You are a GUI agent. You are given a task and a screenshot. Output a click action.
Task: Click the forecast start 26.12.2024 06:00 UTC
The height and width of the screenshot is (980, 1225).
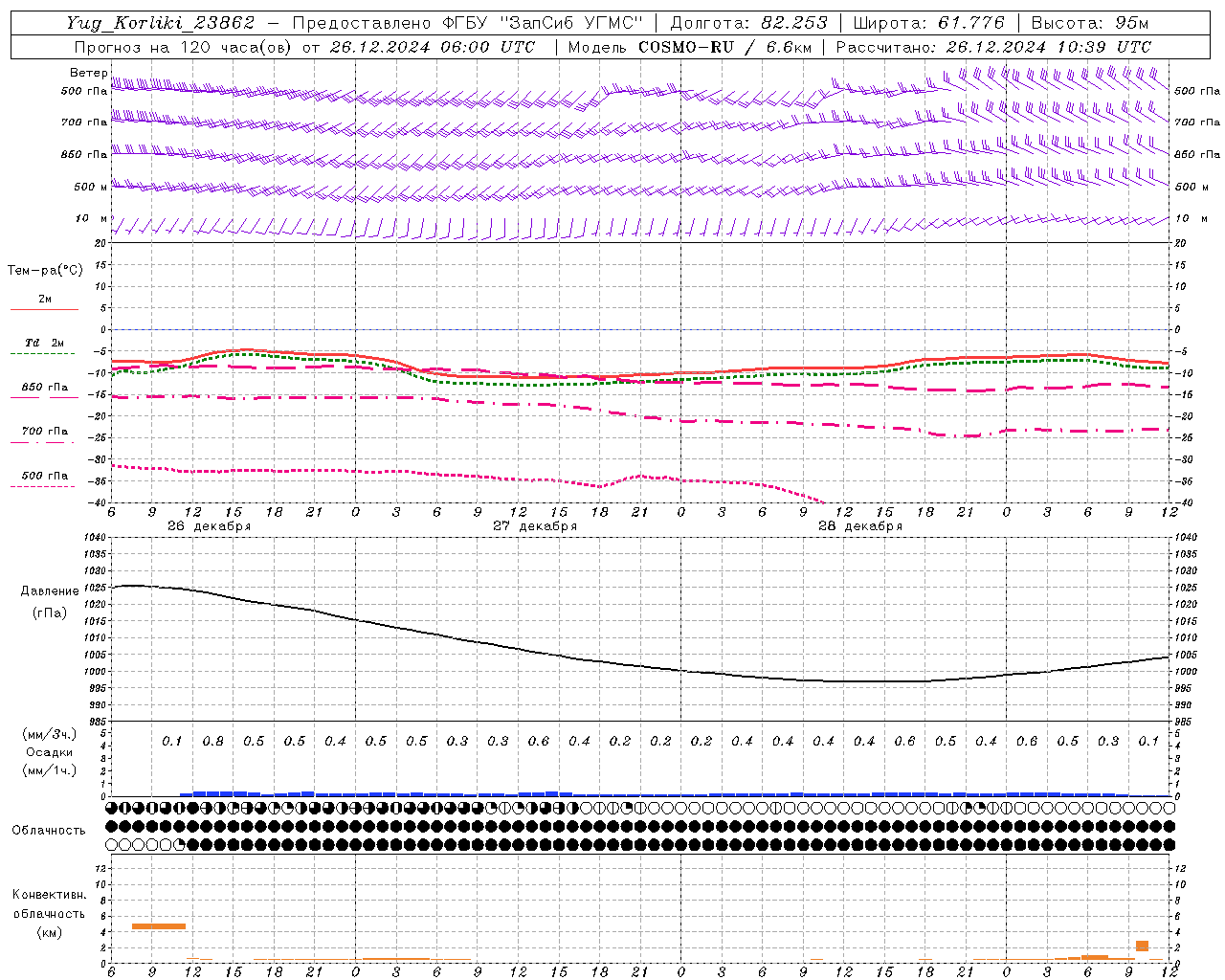(x=432, y=47)
